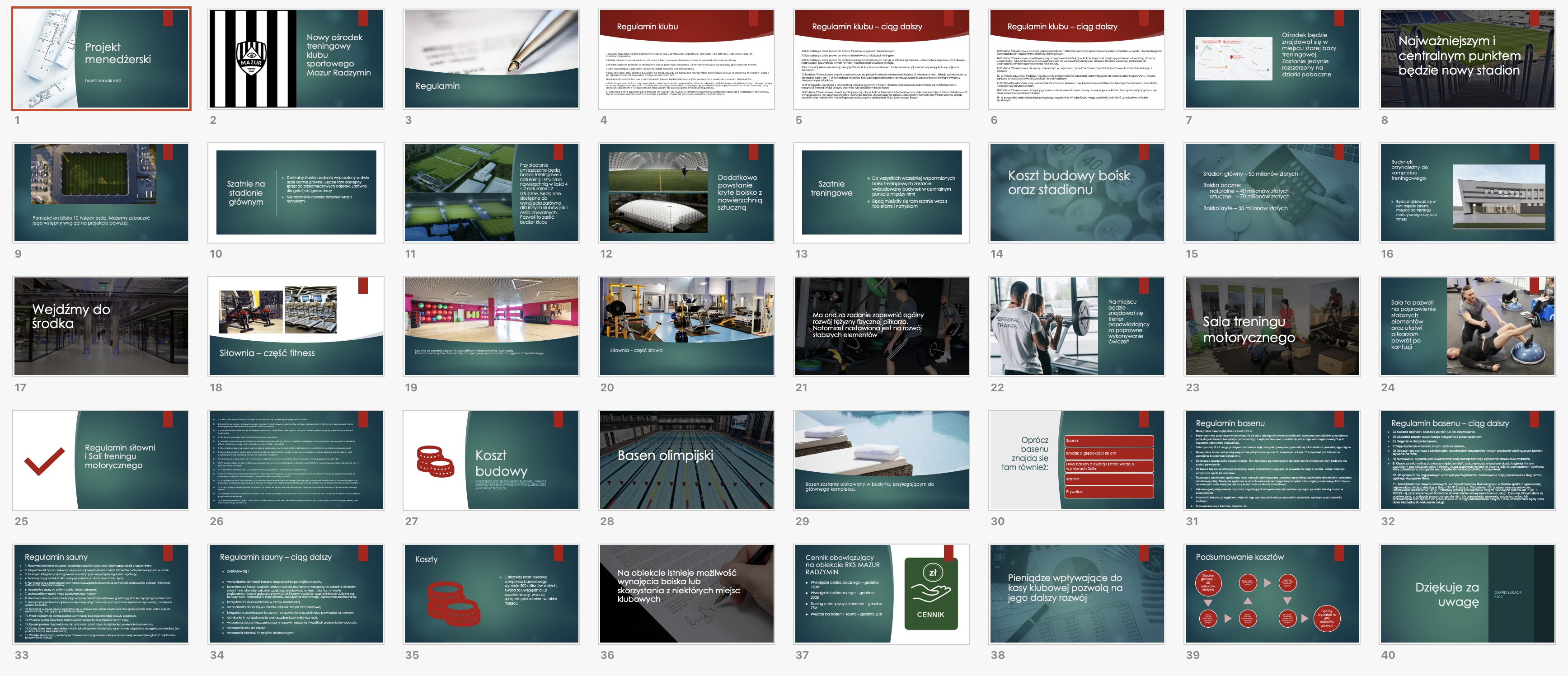Choose slide 28 'Basen olimpijski'
1568x676 pixels.
pos(686,460)
